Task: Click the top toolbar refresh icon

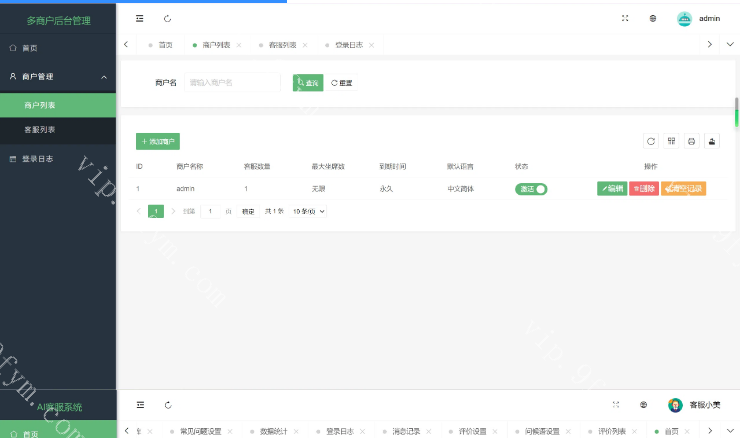Action: pos(167,18)
